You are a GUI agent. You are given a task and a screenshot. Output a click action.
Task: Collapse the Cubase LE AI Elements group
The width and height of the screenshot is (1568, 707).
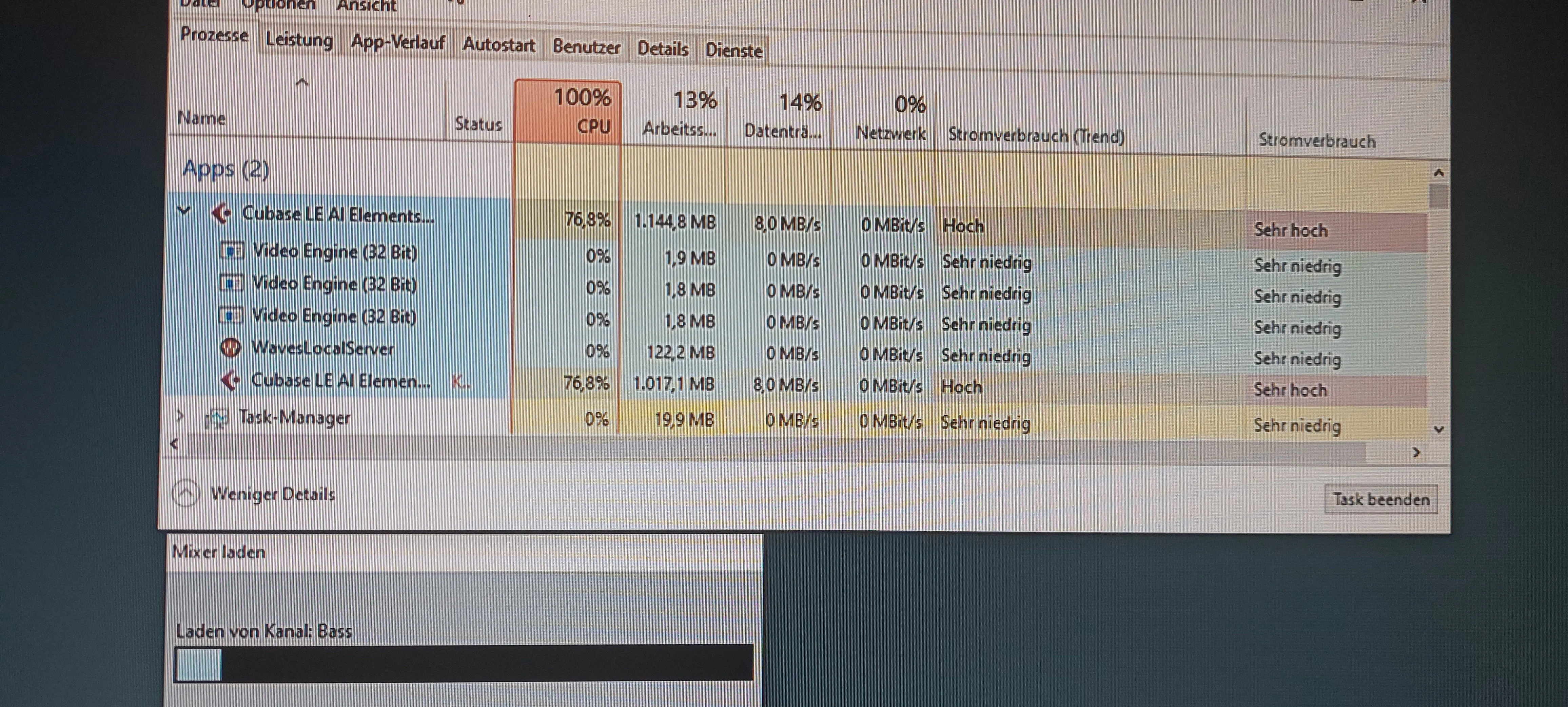click(x=184, y=211)
